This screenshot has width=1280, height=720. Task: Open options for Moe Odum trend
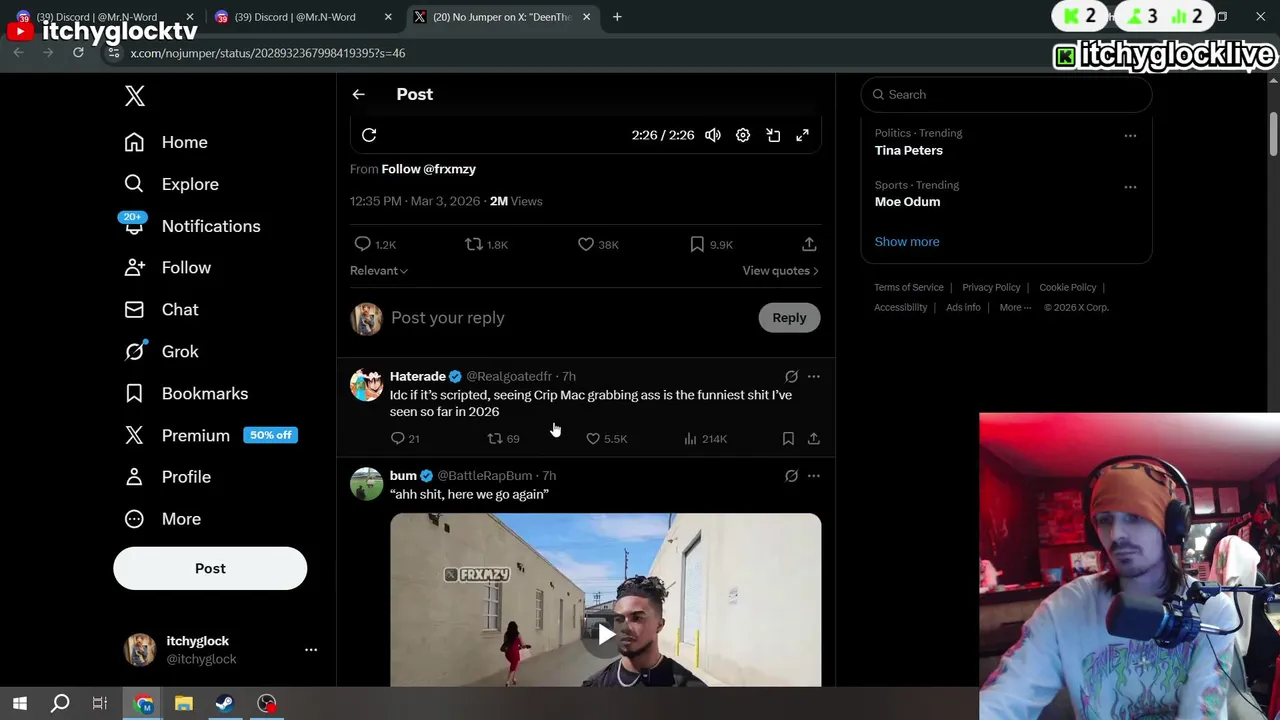pos(1130,187)
